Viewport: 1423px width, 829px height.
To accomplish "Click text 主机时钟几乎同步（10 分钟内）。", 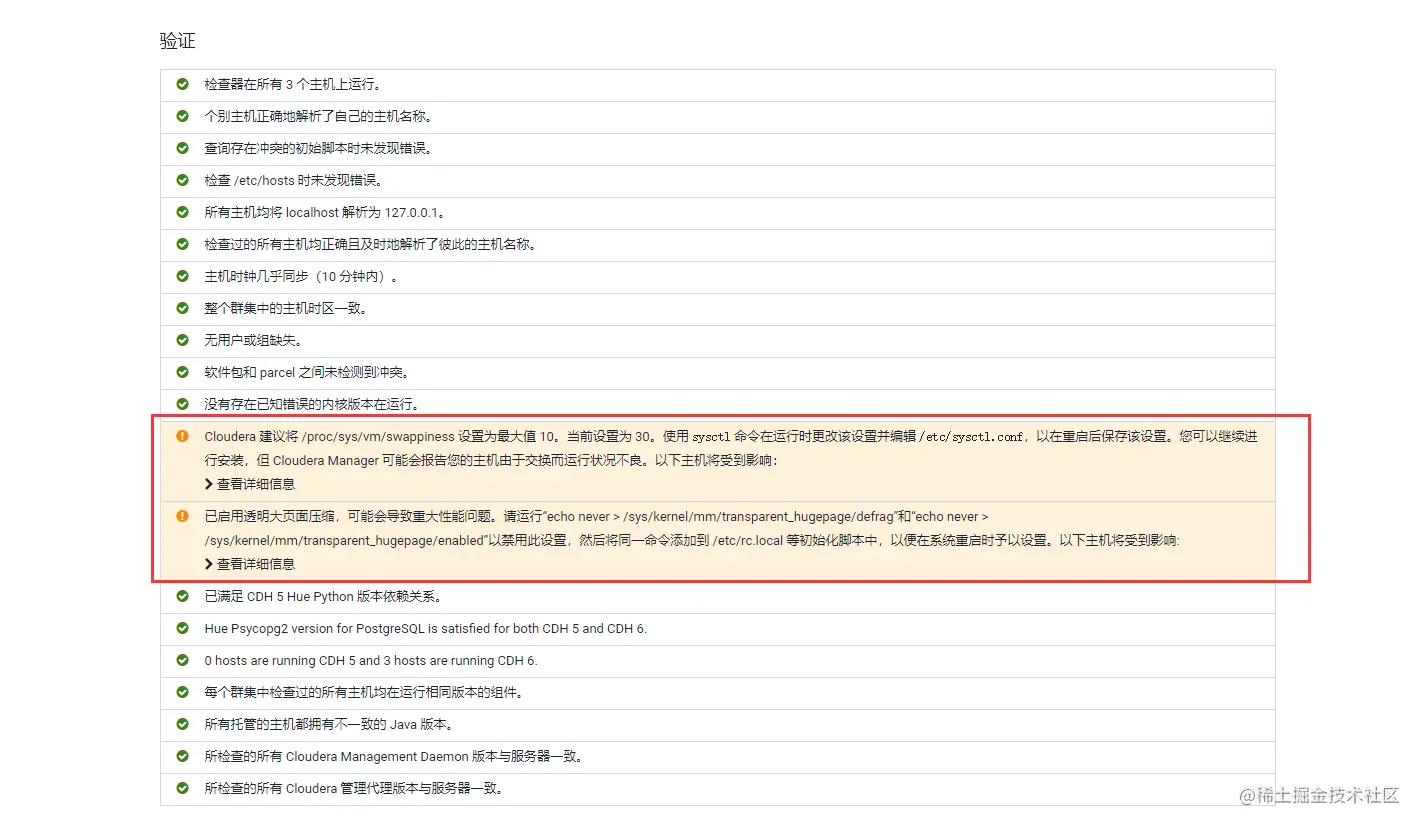I will pyautogui.click(x=301, y=277).
